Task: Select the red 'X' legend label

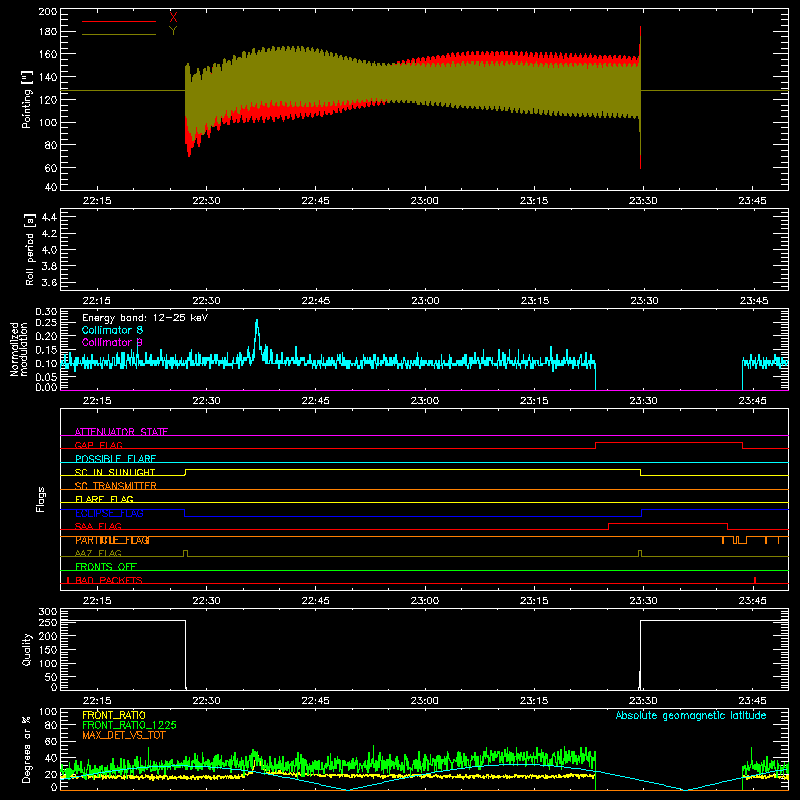Action: (x=173, y=18)
